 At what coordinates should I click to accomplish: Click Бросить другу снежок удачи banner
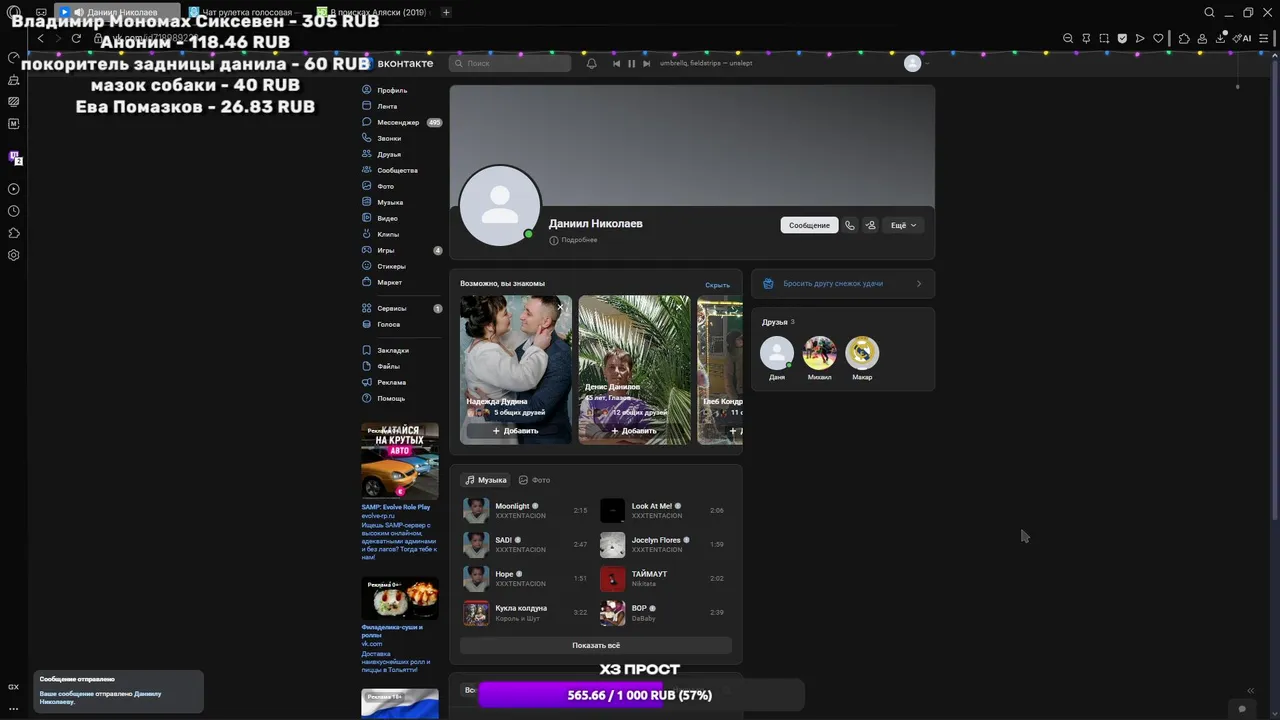tap(843, 283)
